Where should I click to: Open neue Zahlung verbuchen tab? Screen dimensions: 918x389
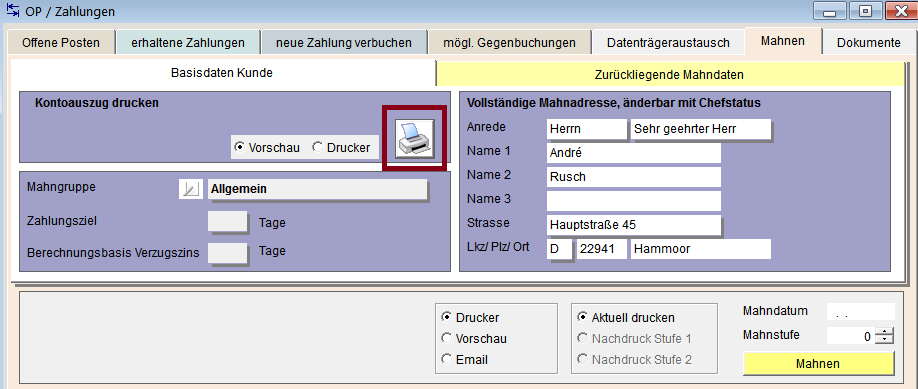pyautogui.click(x=344, y=43)
